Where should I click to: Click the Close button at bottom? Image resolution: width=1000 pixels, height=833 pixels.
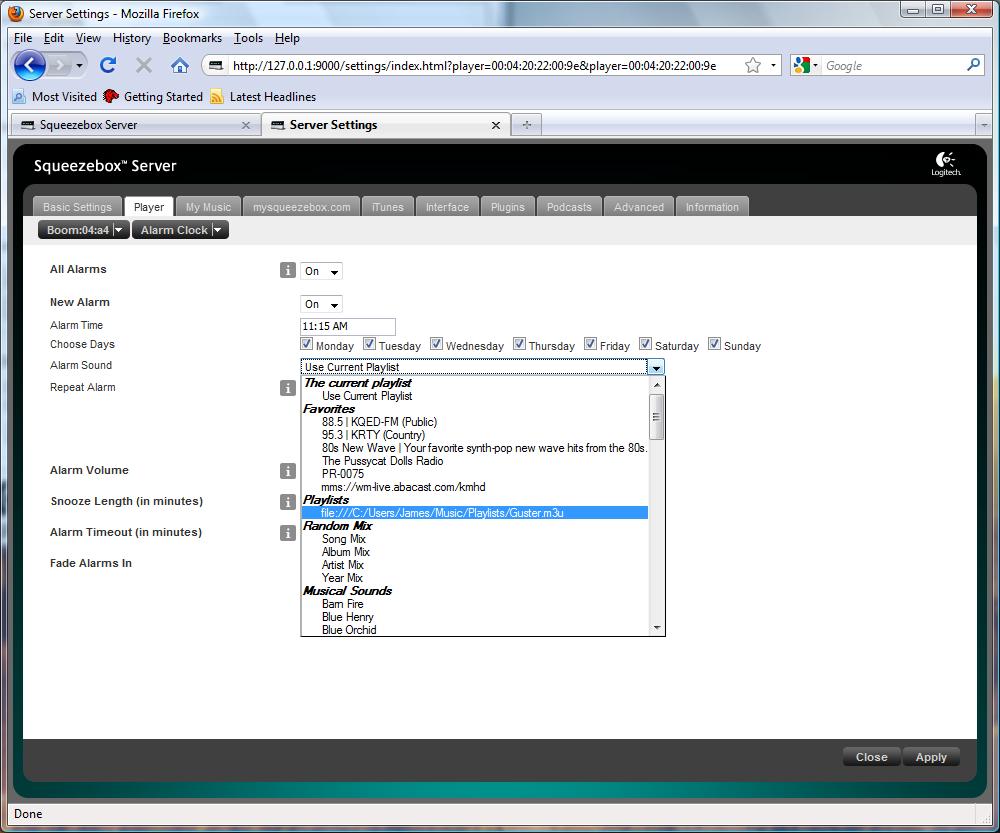871,757
